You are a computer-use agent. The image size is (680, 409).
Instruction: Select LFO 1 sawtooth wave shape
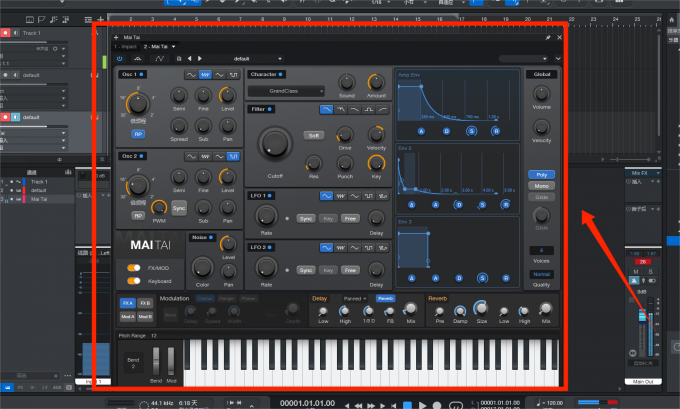(340, 196)
